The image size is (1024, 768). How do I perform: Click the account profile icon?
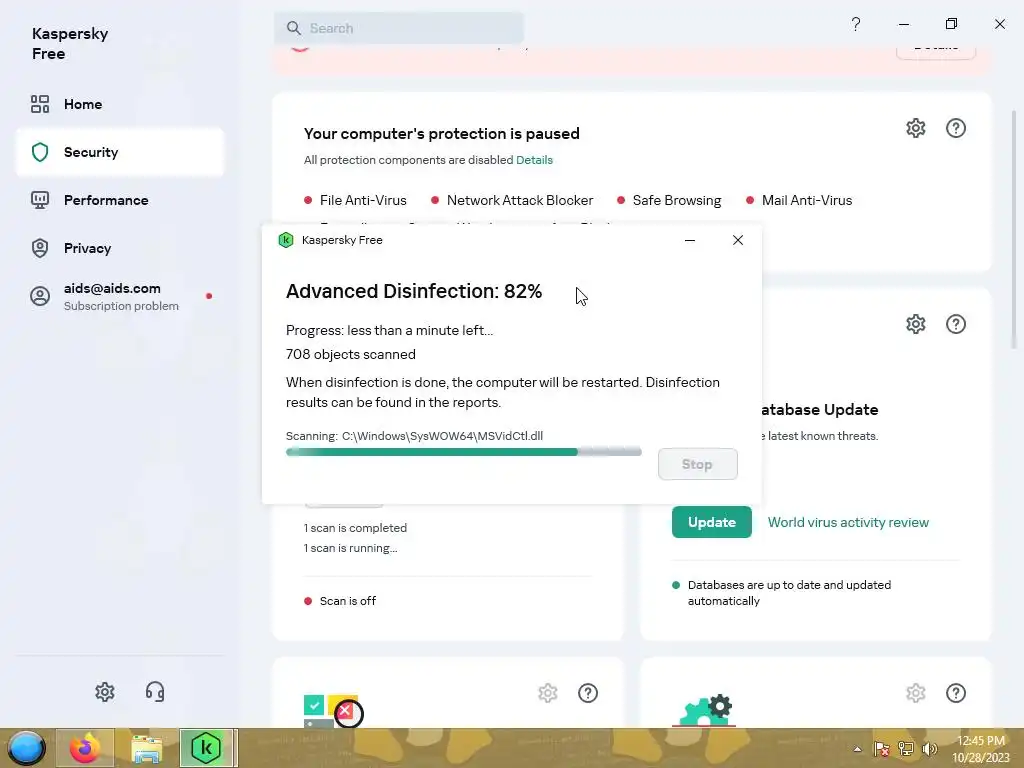40,296
